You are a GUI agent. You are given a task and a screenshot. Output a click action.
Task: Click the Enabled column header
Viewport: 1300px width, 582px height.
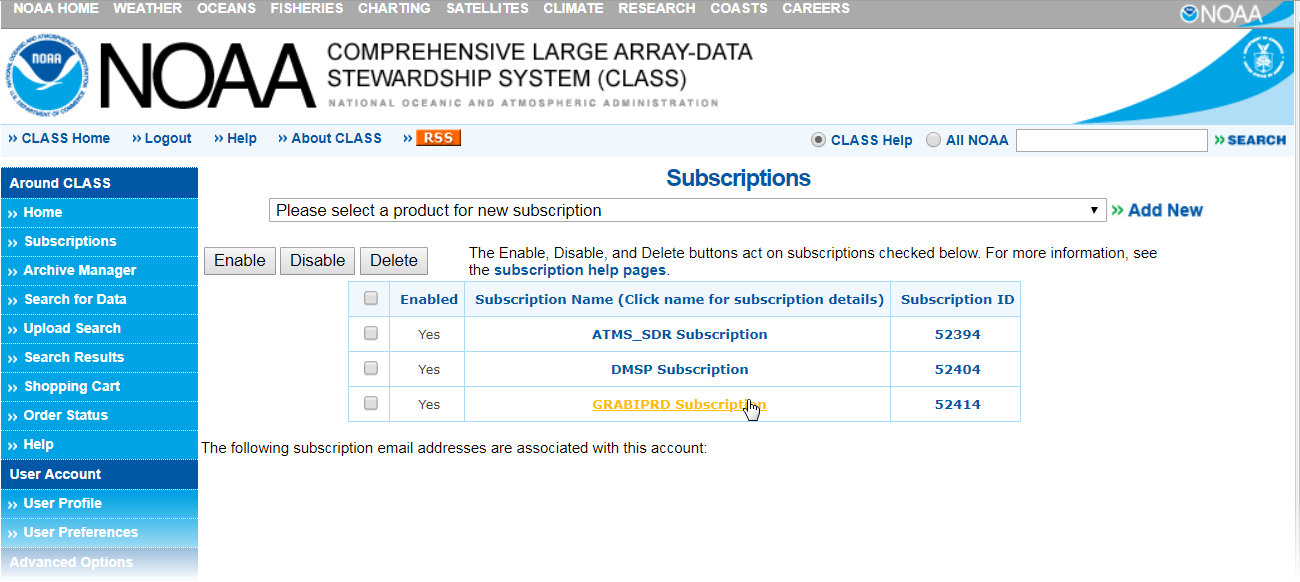pyautogui.click(x=429, y=299)
